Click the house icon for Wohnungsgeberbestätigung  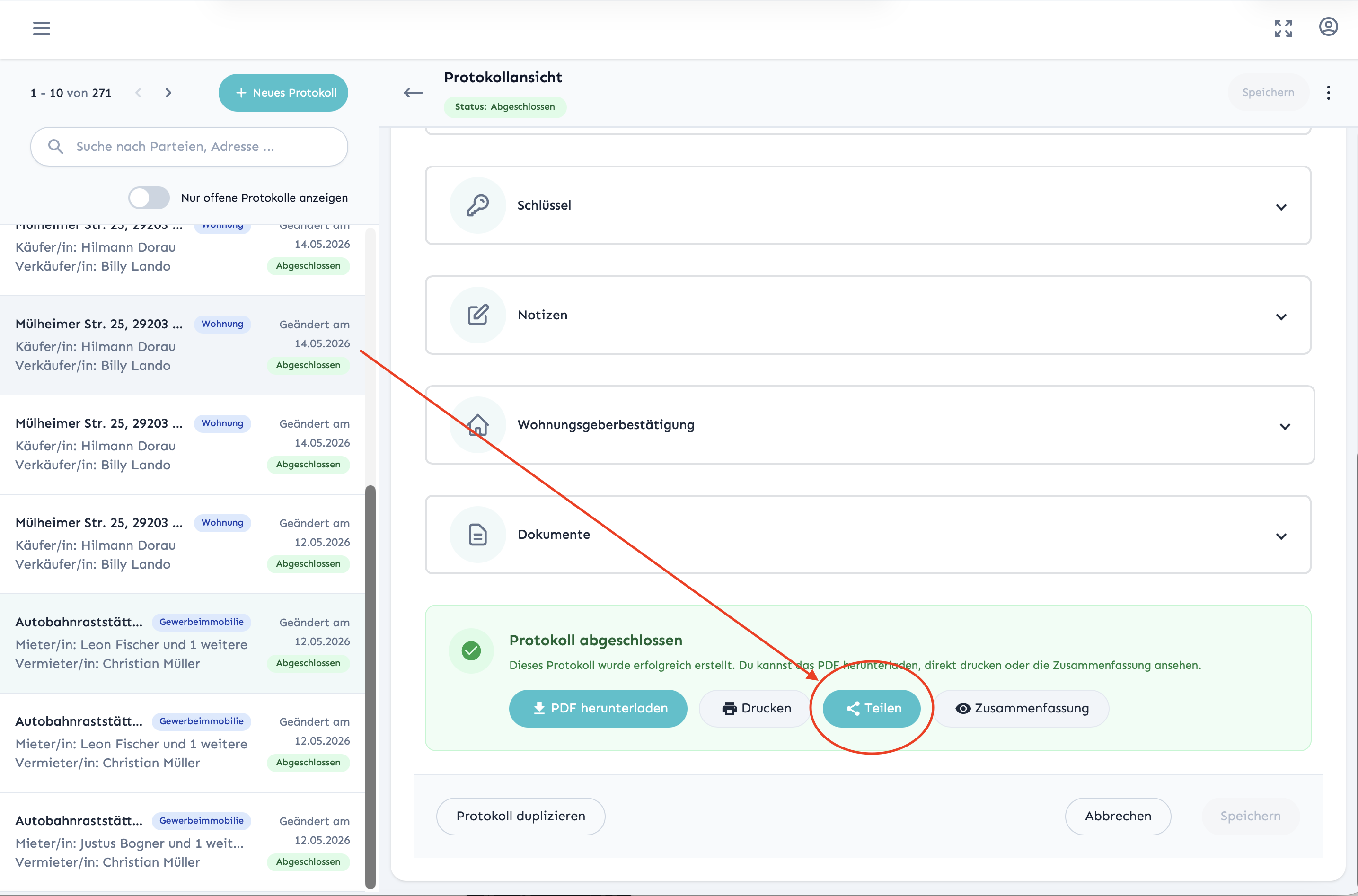coord(478,424)
